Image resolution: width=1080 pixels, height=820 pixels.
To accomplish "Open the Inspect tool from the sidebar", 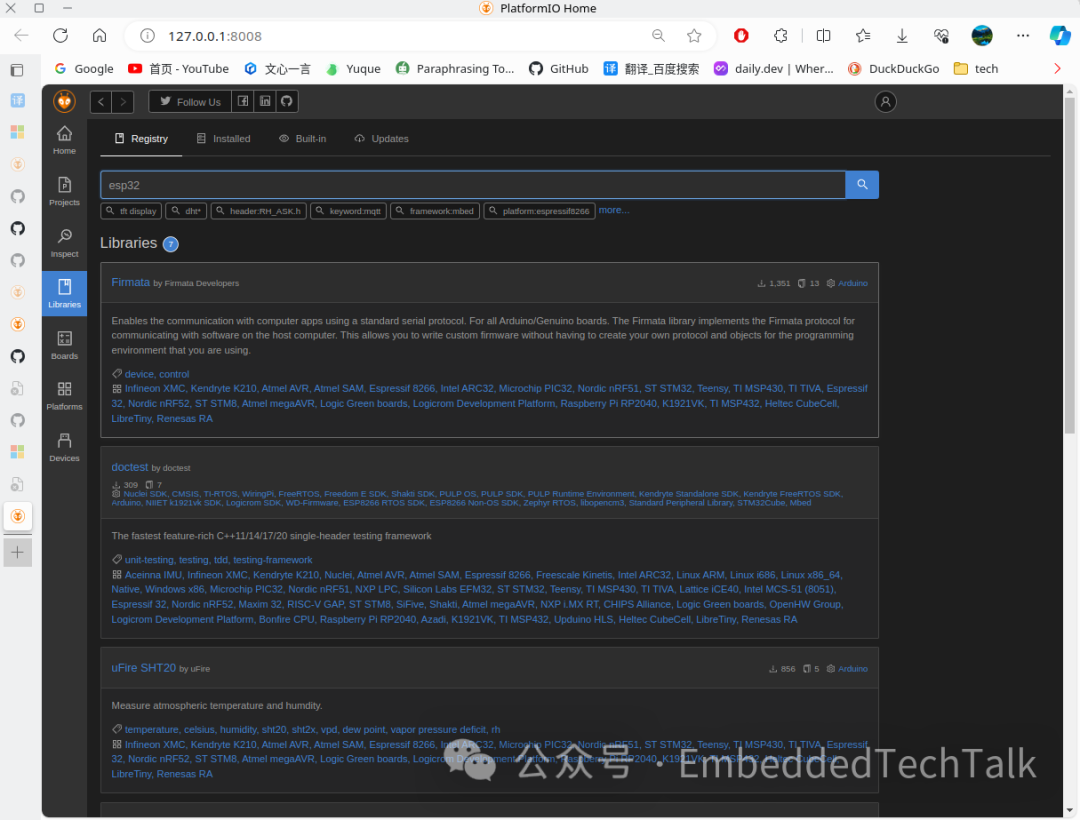I will coord(64,243).
